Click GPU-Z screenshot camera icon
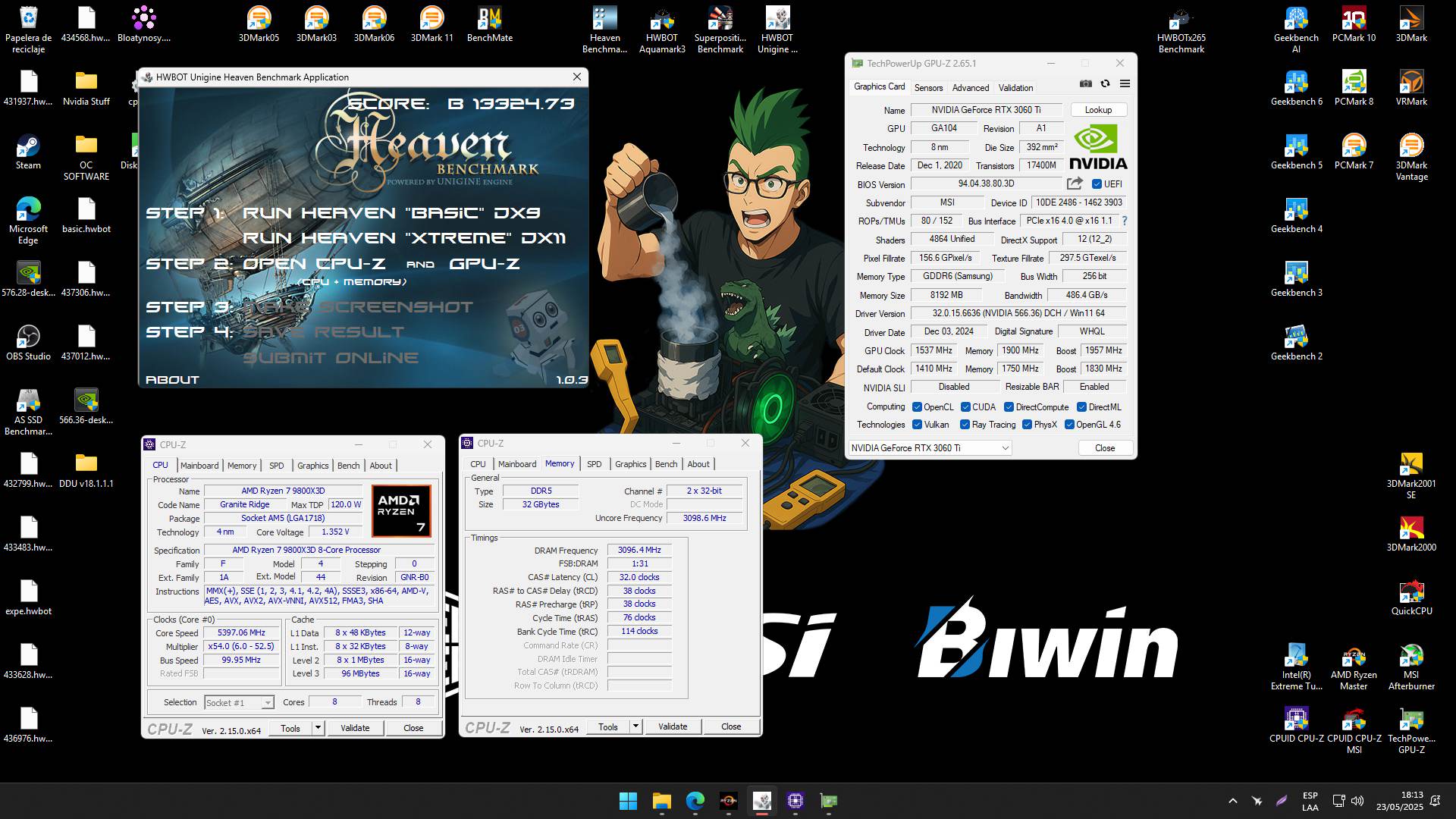 point(1085,83)
